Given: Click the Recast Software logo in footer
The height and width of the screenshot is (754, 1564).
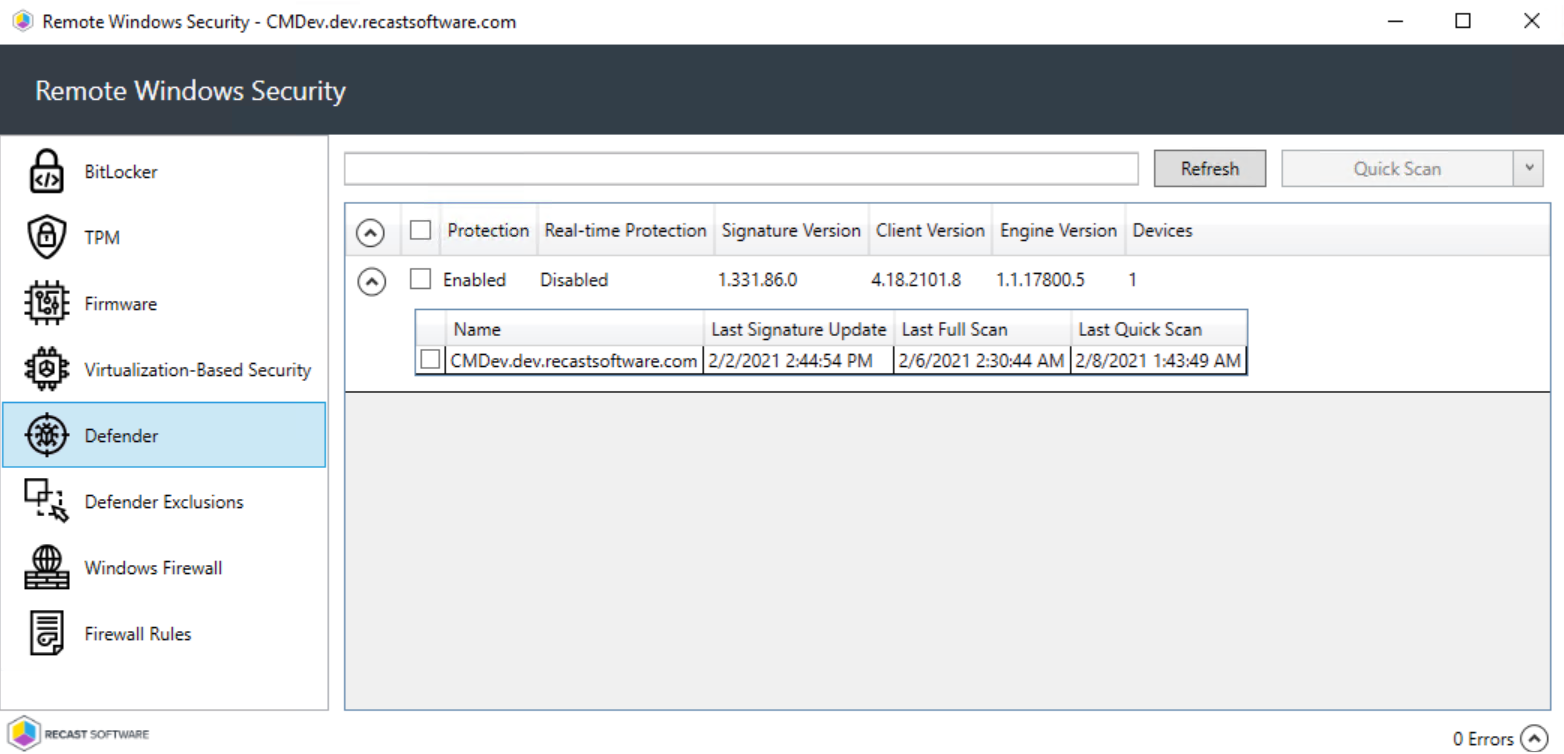Looking at the screenshot, I should tap(78, 733).
